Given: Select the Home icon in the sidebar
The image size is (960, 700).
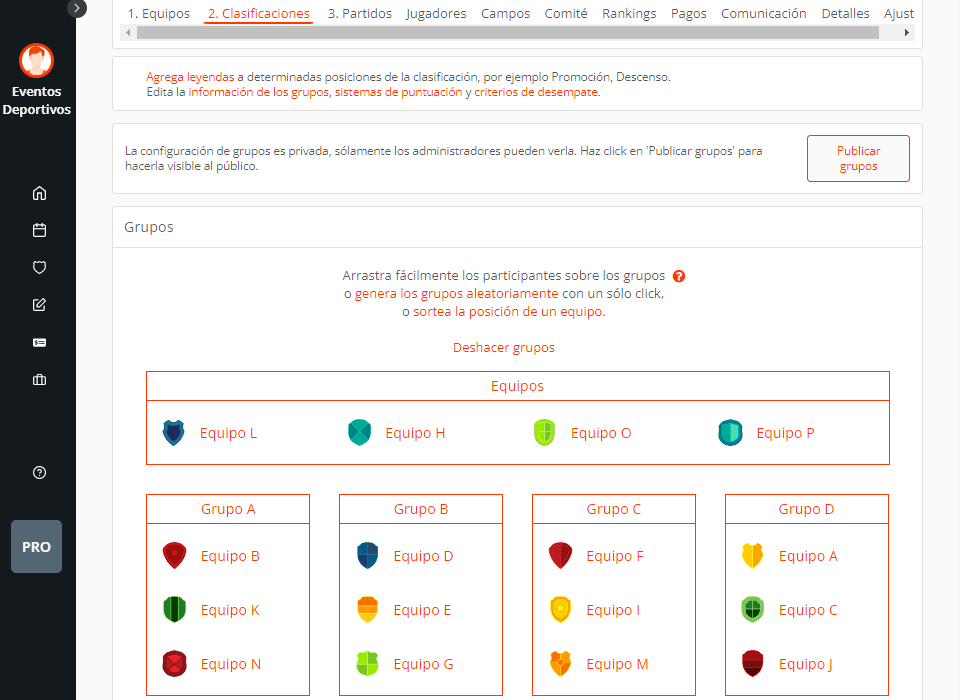Looking at the screenshot, I should click(x=39, y=192).
